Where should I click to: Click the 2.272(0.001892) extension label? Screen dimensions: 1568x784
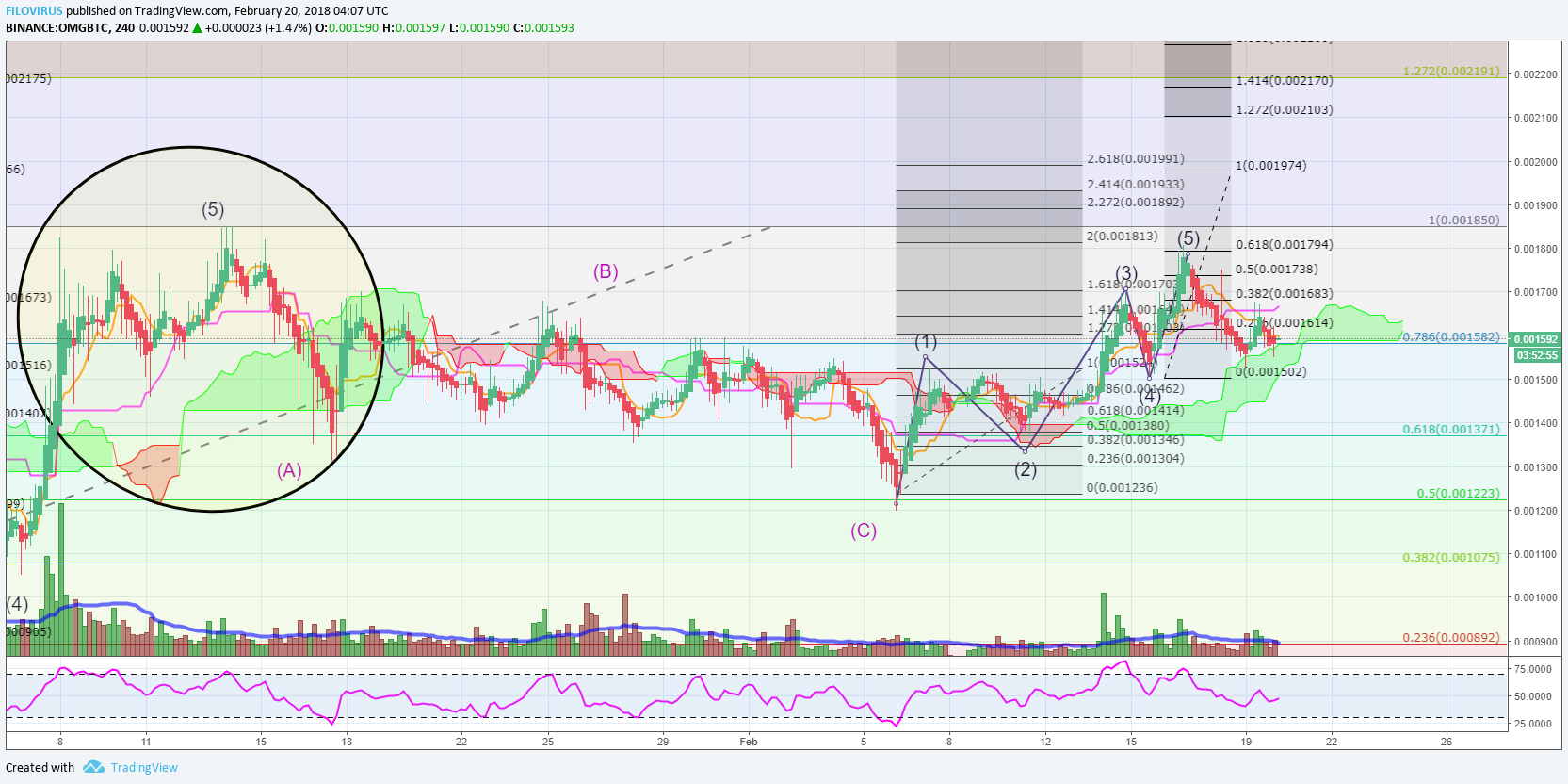(1136, 202)
